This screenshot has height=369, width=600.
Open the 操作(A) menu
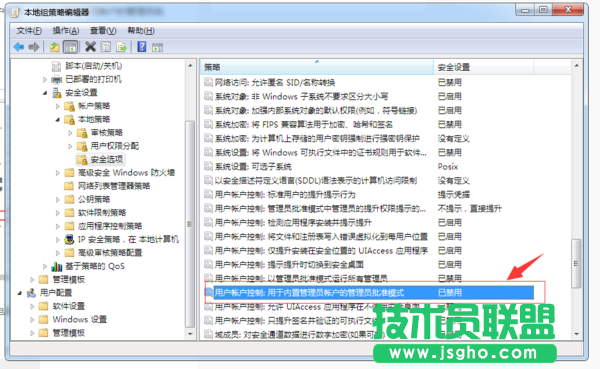66,31
